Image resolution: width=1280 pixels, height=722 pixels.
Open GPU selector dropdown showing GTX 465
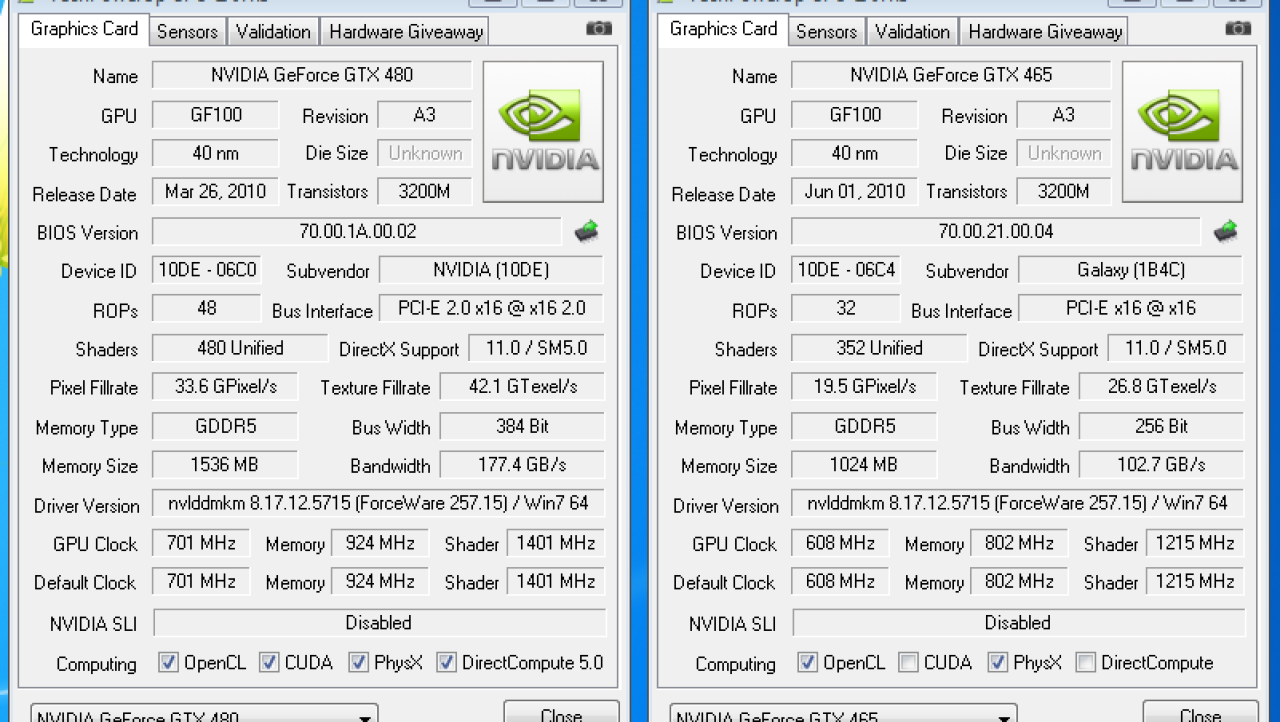[843, 714]
